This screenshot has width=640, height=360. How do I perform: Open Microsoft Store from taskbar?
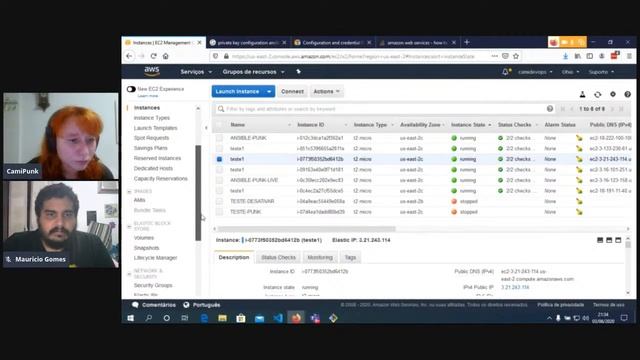(x=241, y=318)
